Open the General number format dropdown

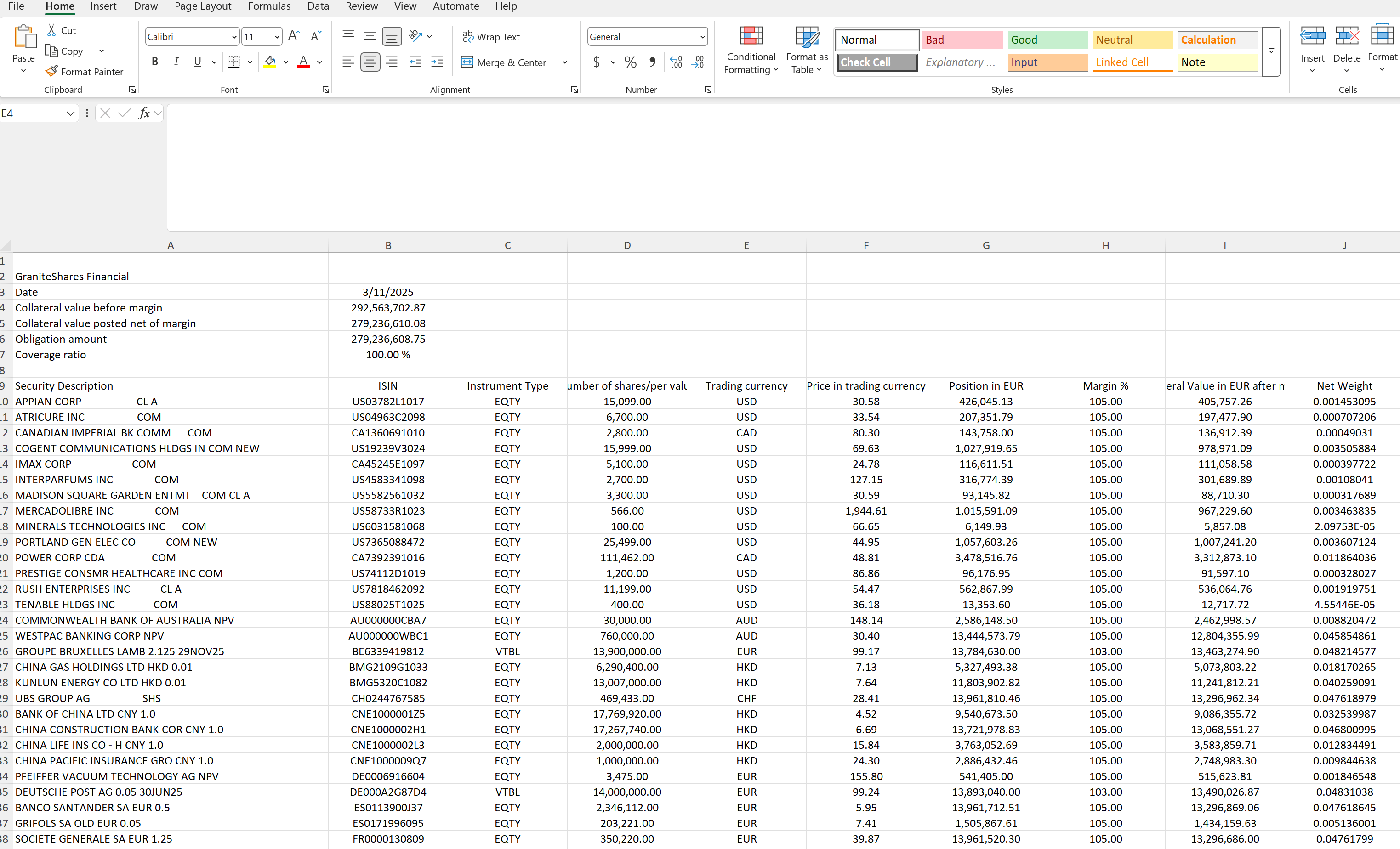[x=702, y=37]
